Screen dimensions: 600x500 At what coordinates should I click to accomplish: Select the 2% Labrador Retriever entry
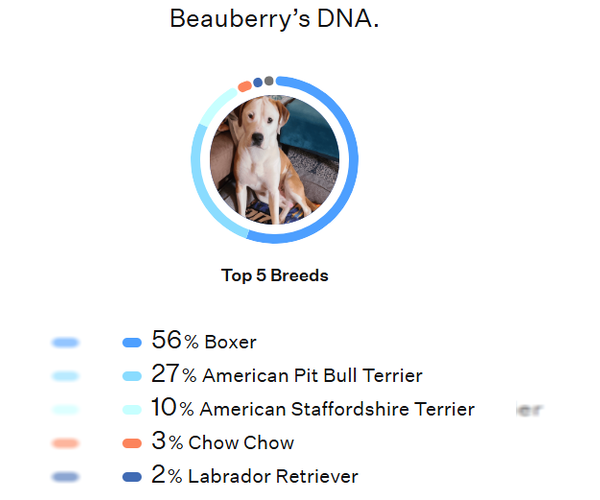[x=254, y=476]
